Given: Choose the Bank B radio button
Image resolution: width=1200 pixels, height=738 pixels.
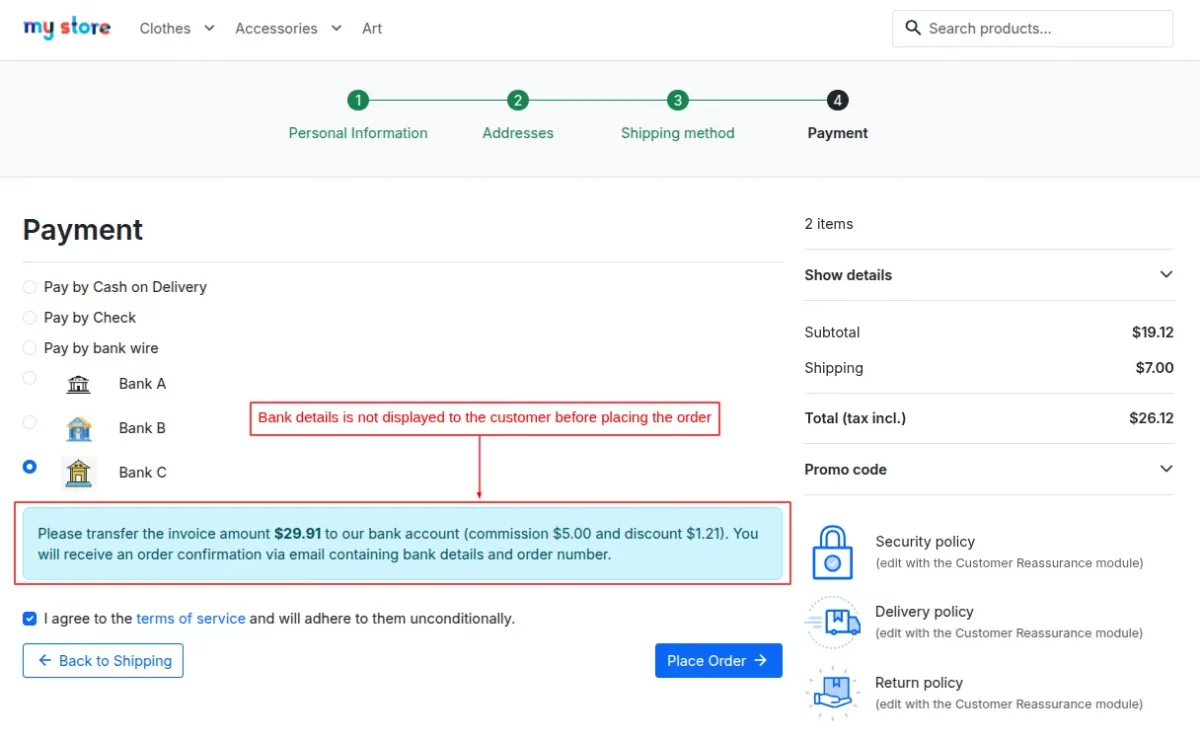Looking at the screenshot, I should point(30,422).
